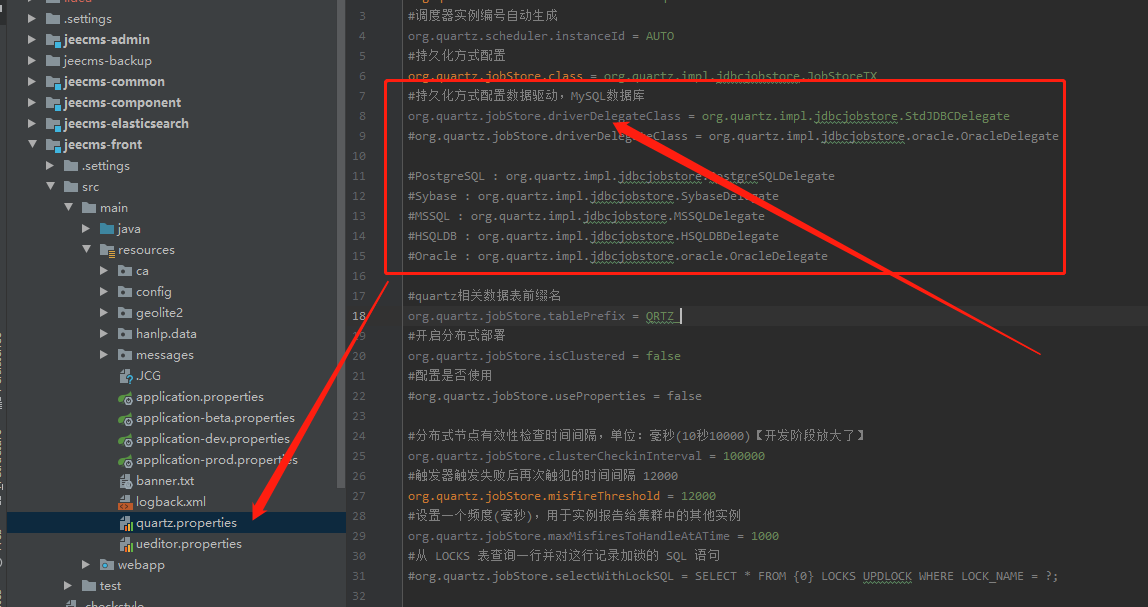Viewport: 1148px width, 607px height.
Task: Click org.quartz.jobStore.isClustered key
Action: [516, 356]
